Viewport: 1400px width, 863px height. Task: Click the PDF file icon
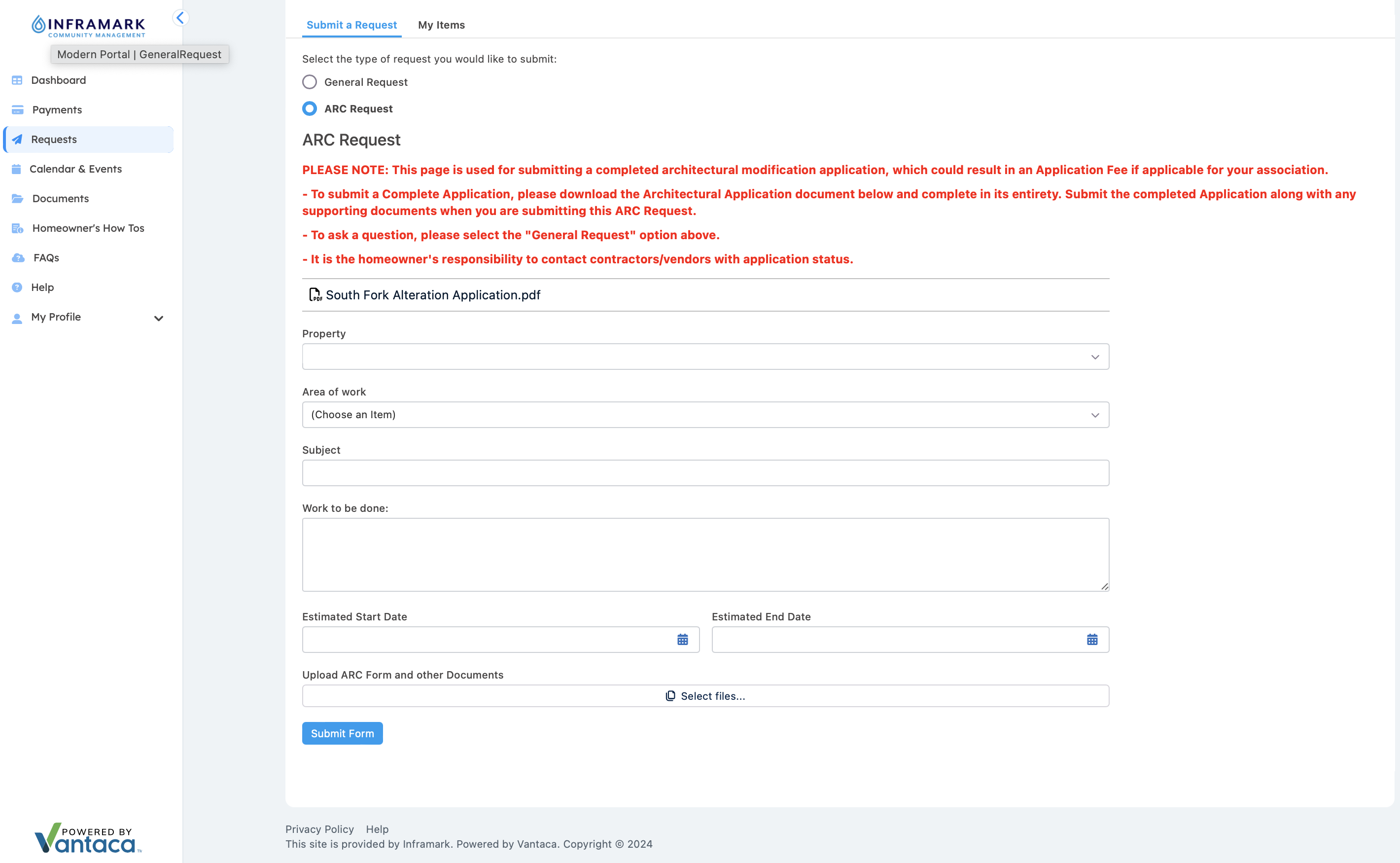click(x=315, y=295)
